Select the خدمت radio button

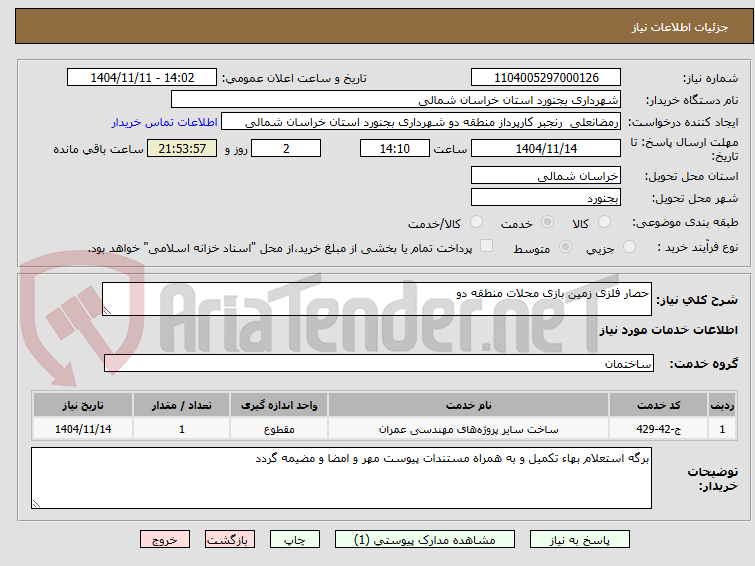[547, 222]
